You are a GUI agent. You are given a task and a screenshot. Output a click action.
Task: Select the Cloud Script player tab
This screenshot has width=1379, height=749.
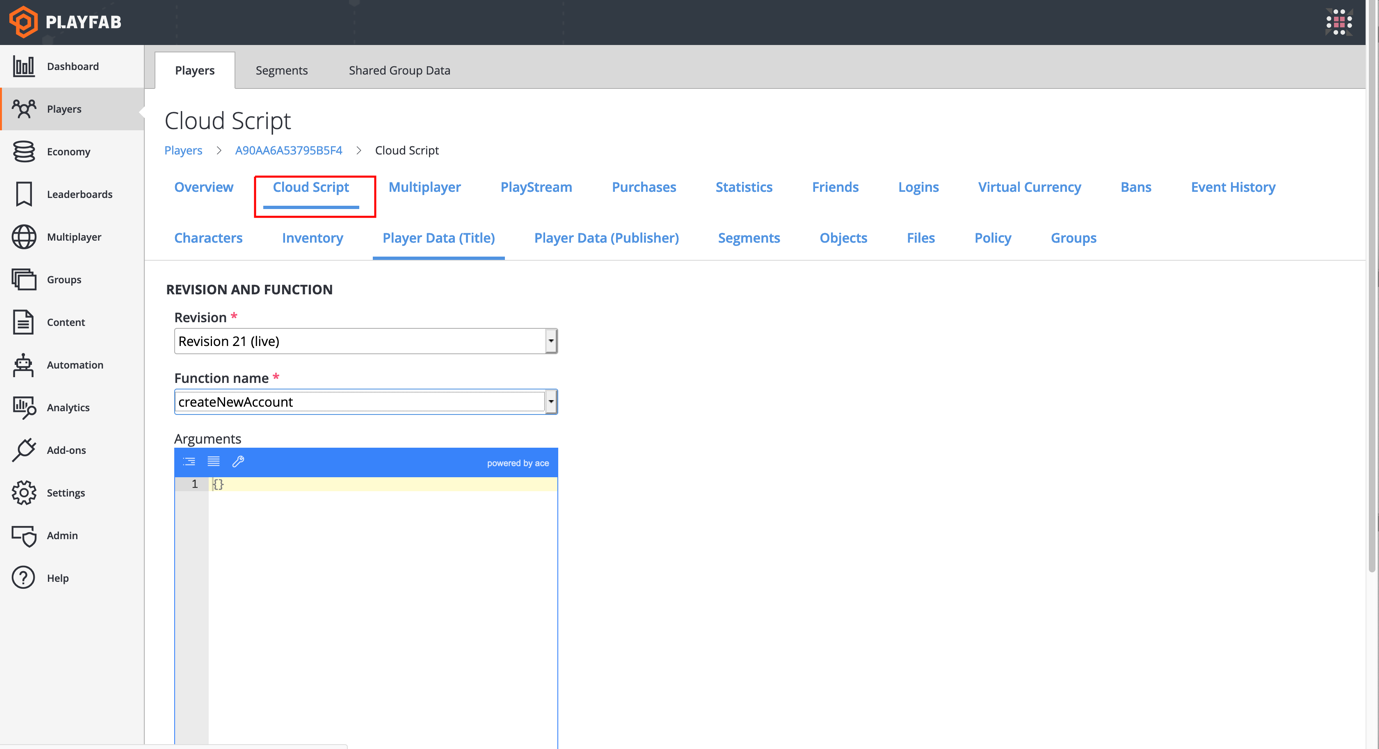[311, 187]
